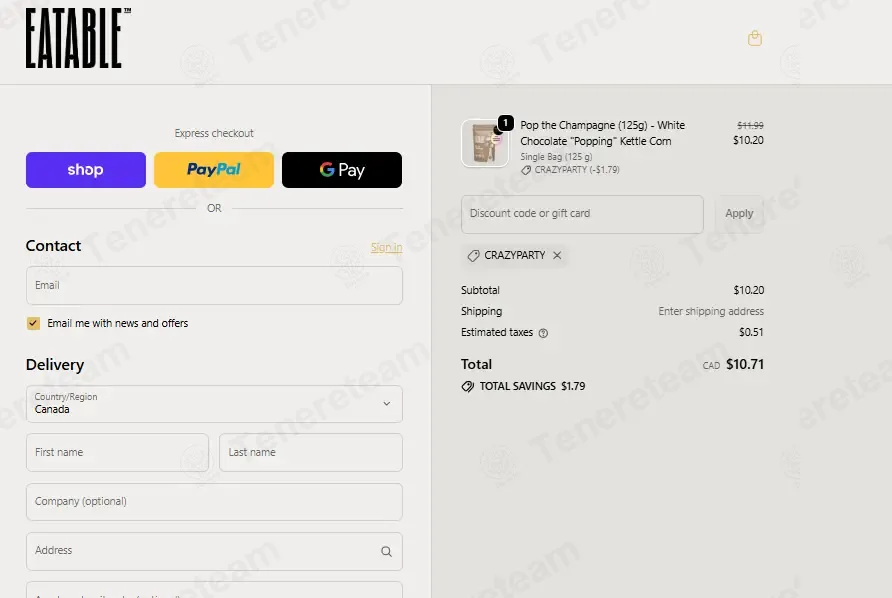
Task: Focus the discount code or gift card field
Action: click(582, 214)
